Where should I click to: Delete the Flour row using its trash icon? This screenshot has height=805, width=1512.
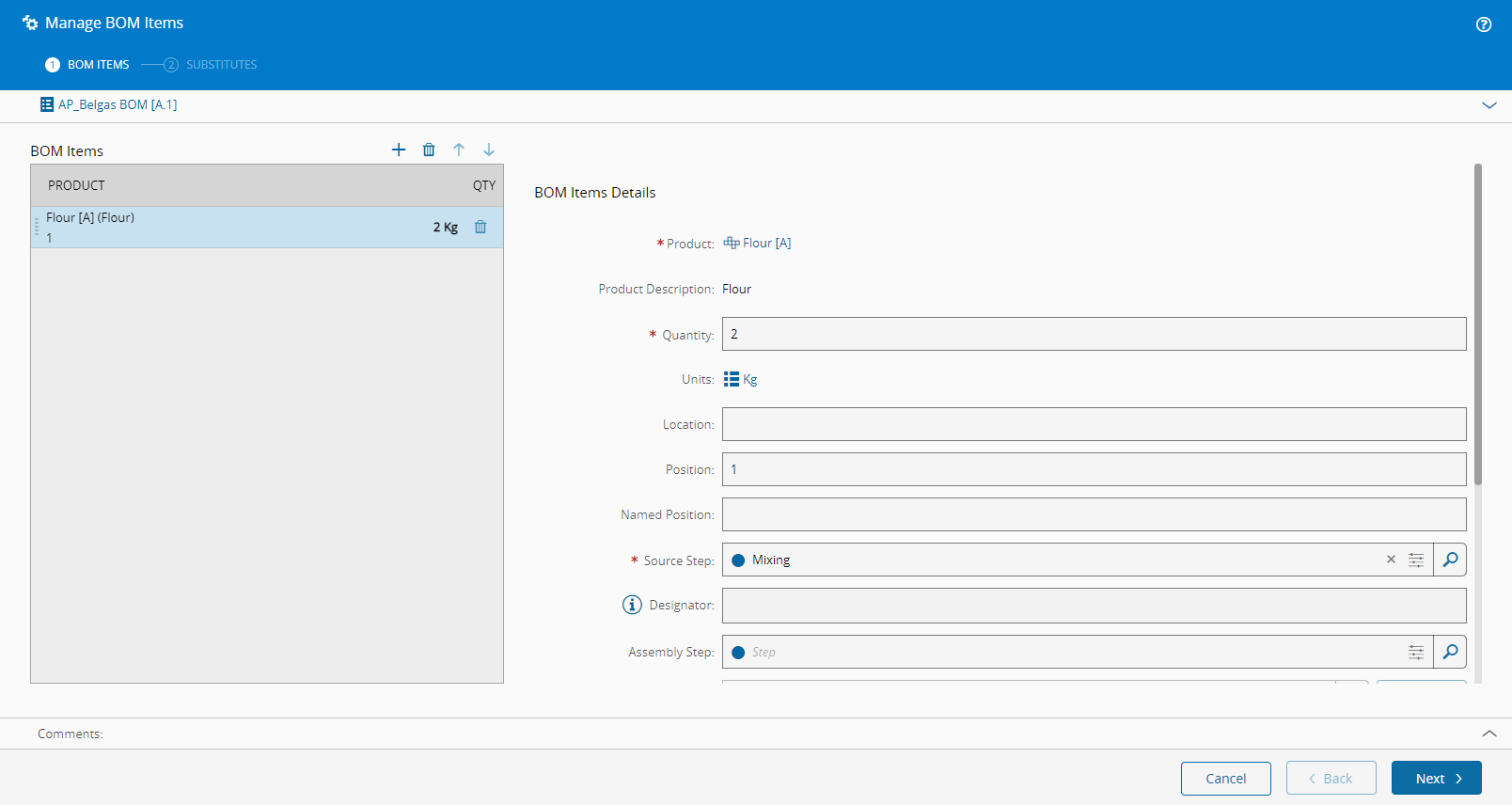(x=480, y=227)
